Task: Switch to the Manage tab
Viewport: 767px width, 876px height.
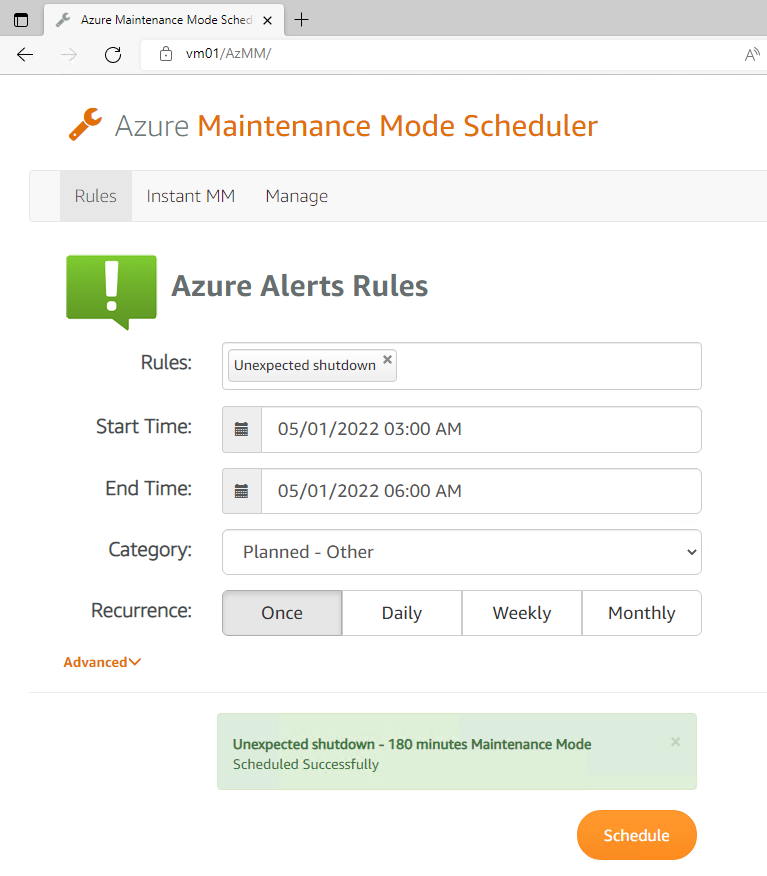Action: [297, 196]
